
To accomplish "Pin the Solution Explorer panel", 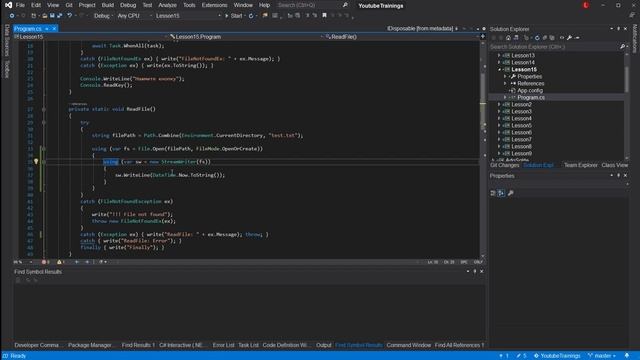I will point(618,29).
